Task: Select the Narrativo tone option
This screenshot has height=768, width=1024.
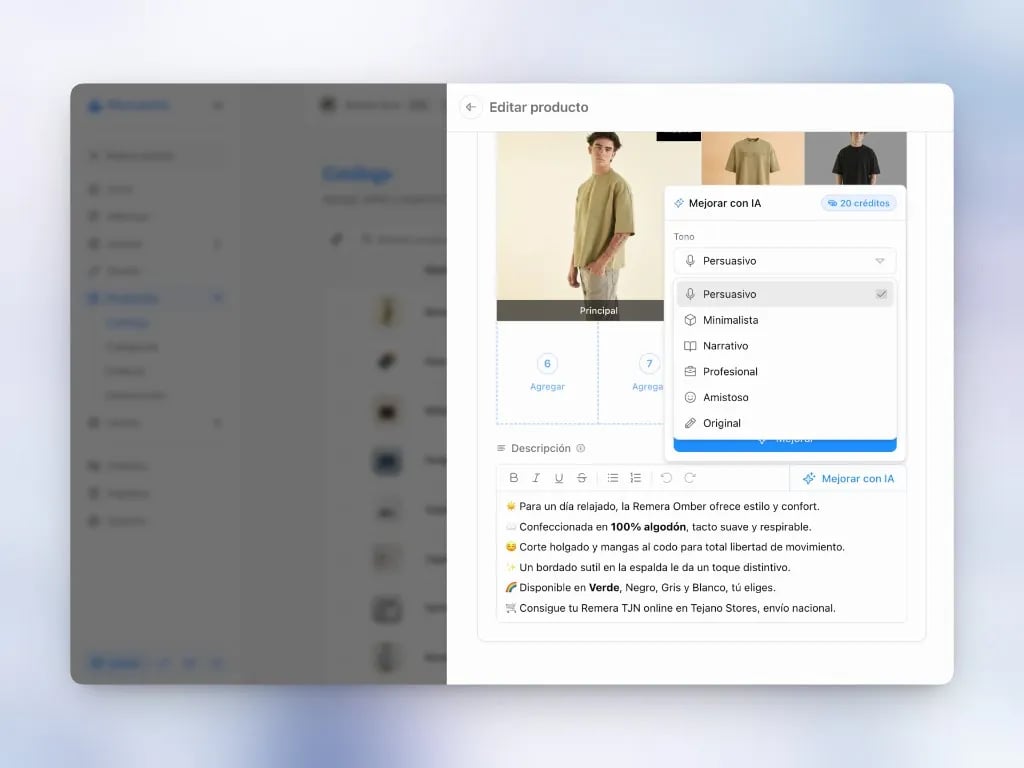Action: coord(784,345)
